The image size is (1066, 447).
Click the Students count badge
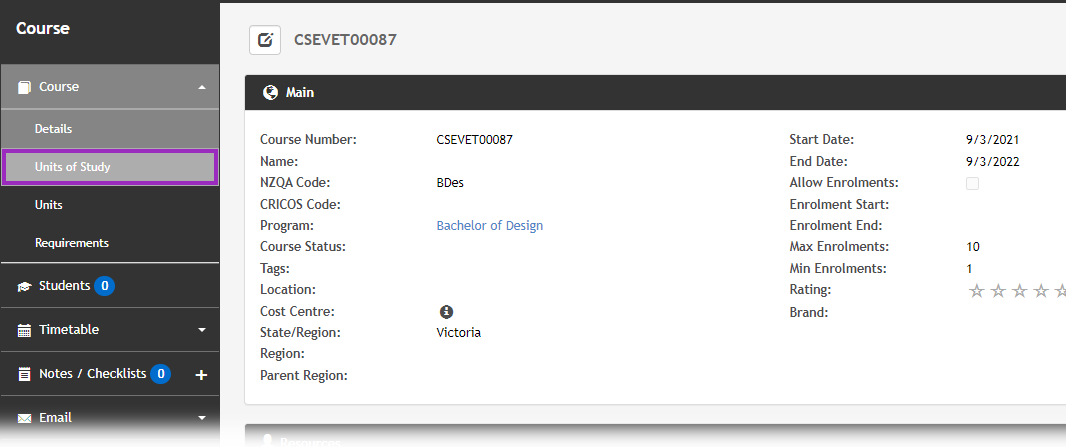104,286
